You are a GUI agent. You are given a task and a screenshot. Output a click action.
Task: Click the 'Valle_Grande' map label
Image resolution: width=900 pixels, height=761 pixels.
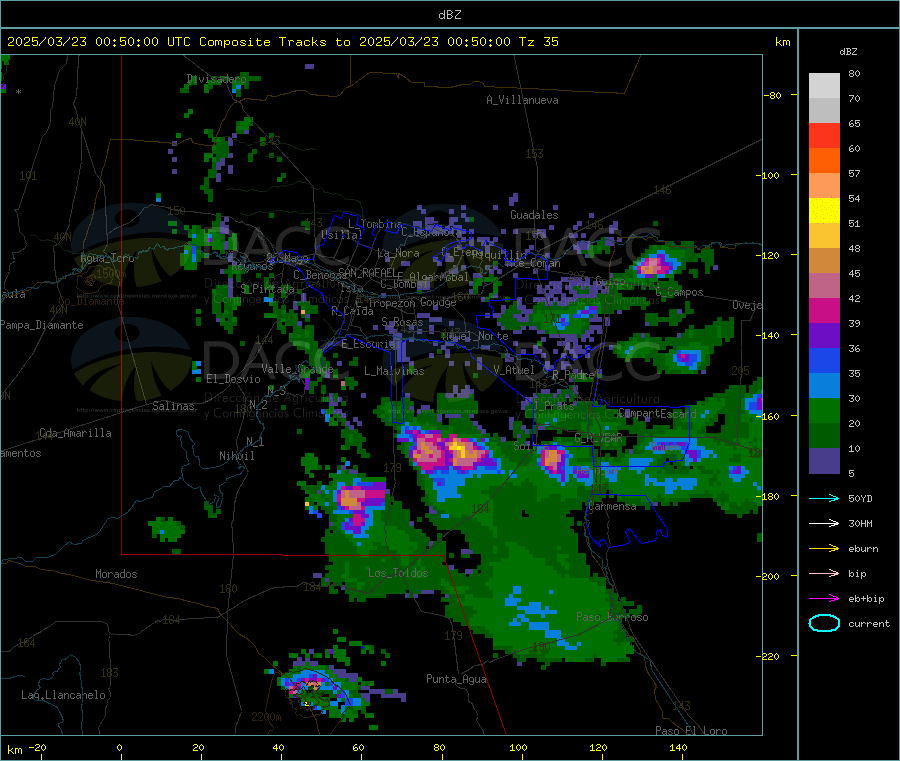pos(297,369)
